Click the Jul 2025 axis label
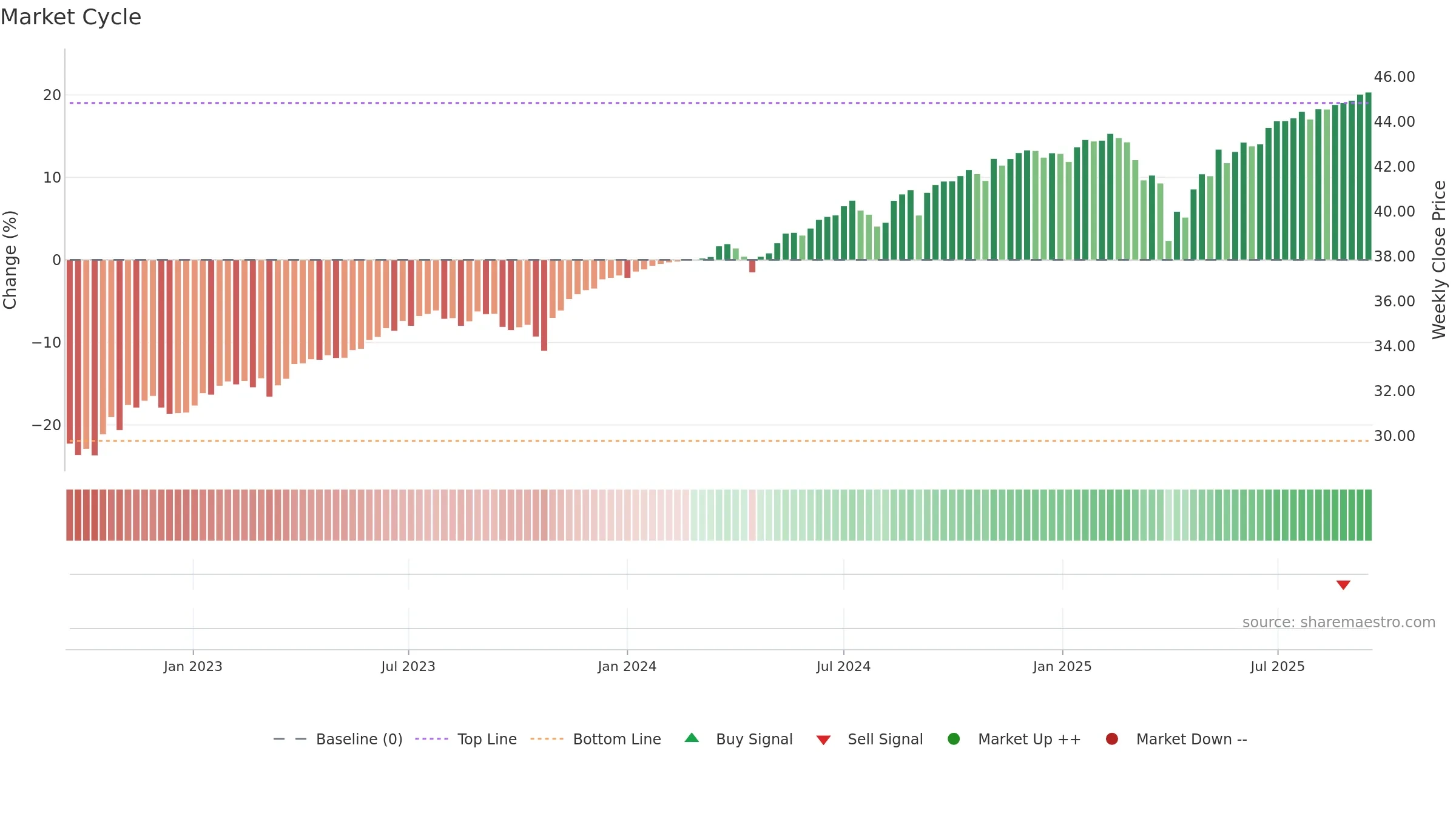The image size is (1456, 819). pyautogui.click(x=1278, y=667)
